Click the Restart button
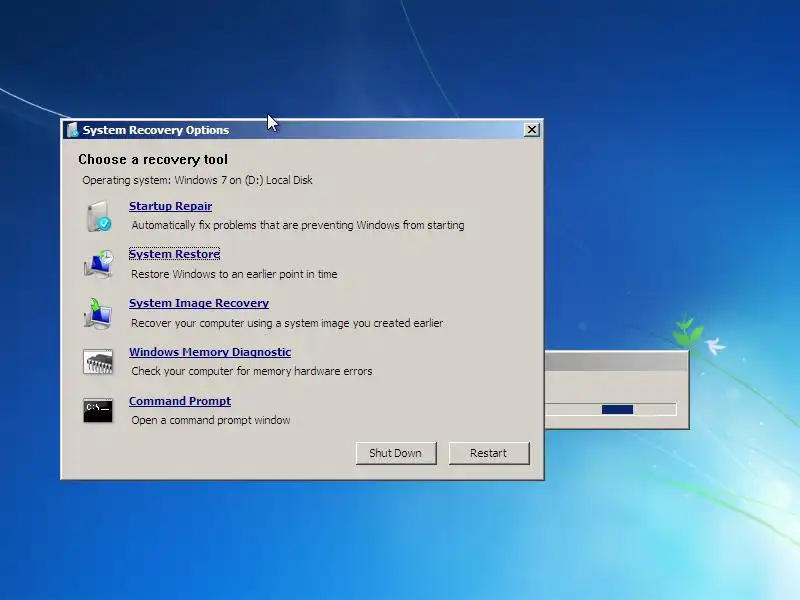 point(489,453)
